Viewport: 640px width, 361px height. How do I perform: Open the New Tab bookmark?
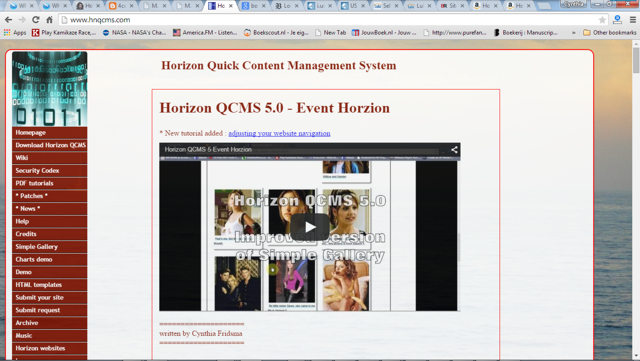[x=331, y=32]
